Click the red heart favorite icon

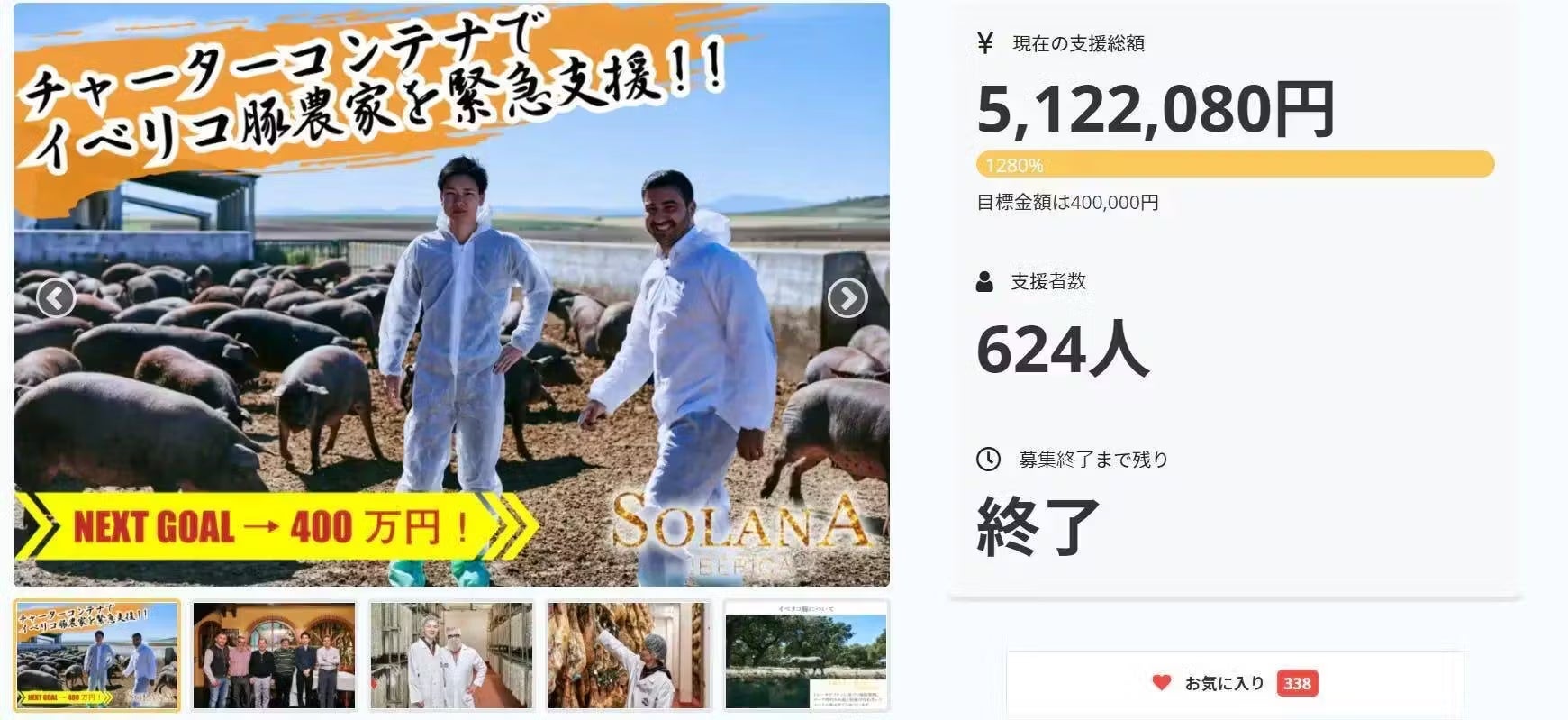tap(1162, 683)
